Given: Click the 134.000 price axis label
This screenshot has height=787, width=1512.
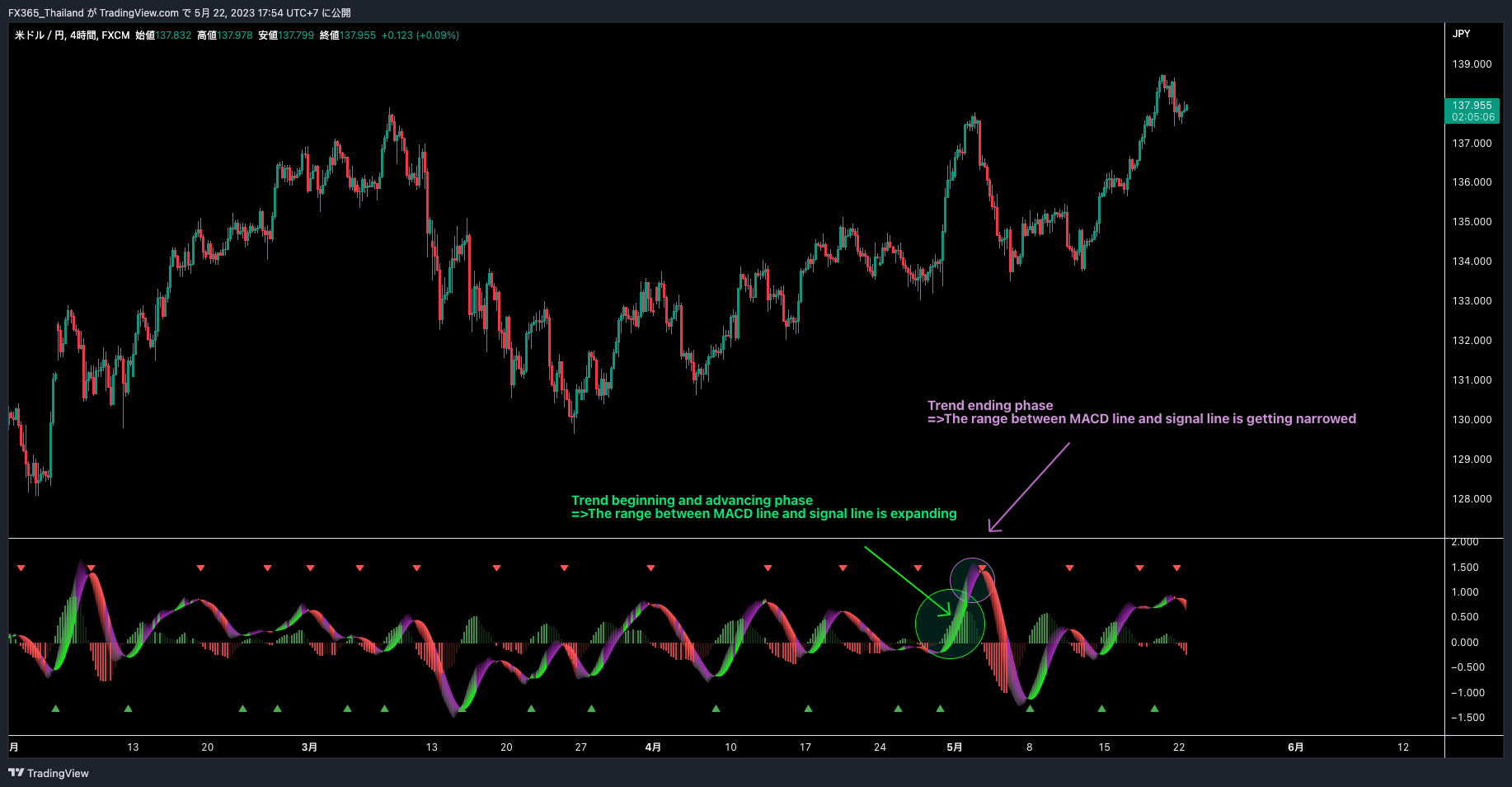Looking at the screenshot, I should tap(1472, 262).
